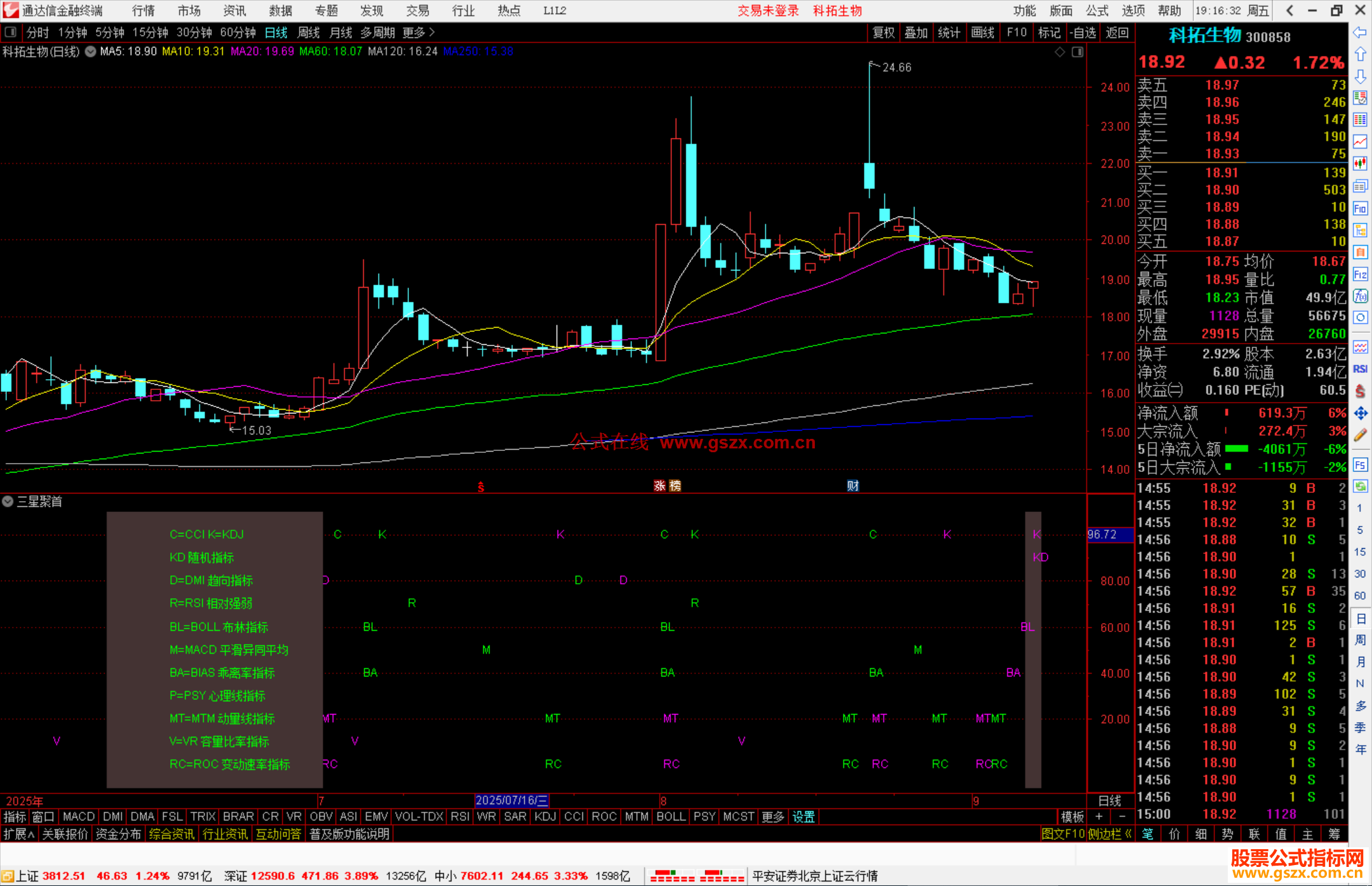Select the MACD indicator tab
Viewport: 1372px width, 886px height.
pos(79,817)
